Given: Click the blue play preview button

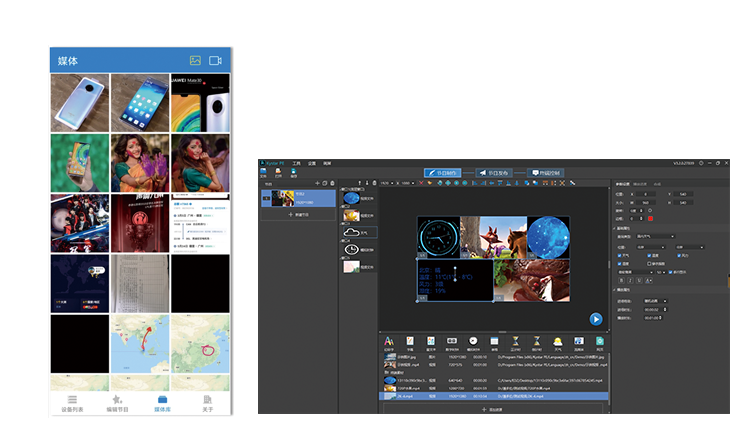Looking at the screenshot, I should 595,319.
